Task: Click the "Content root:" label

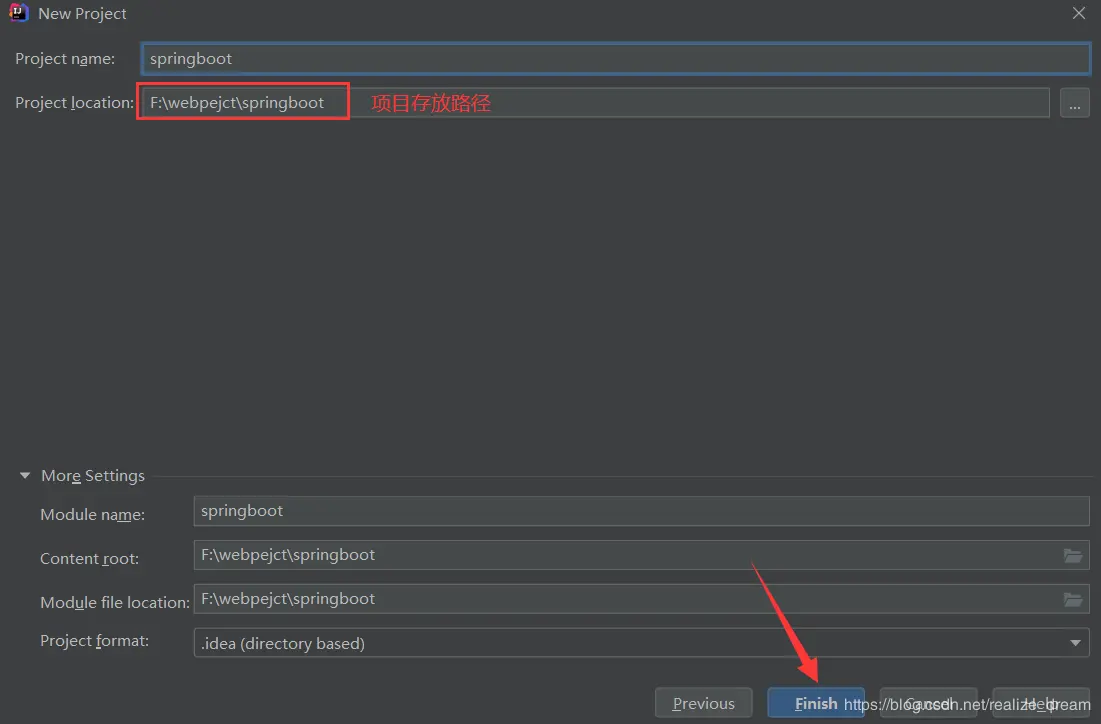Action: tap(89, 558)
